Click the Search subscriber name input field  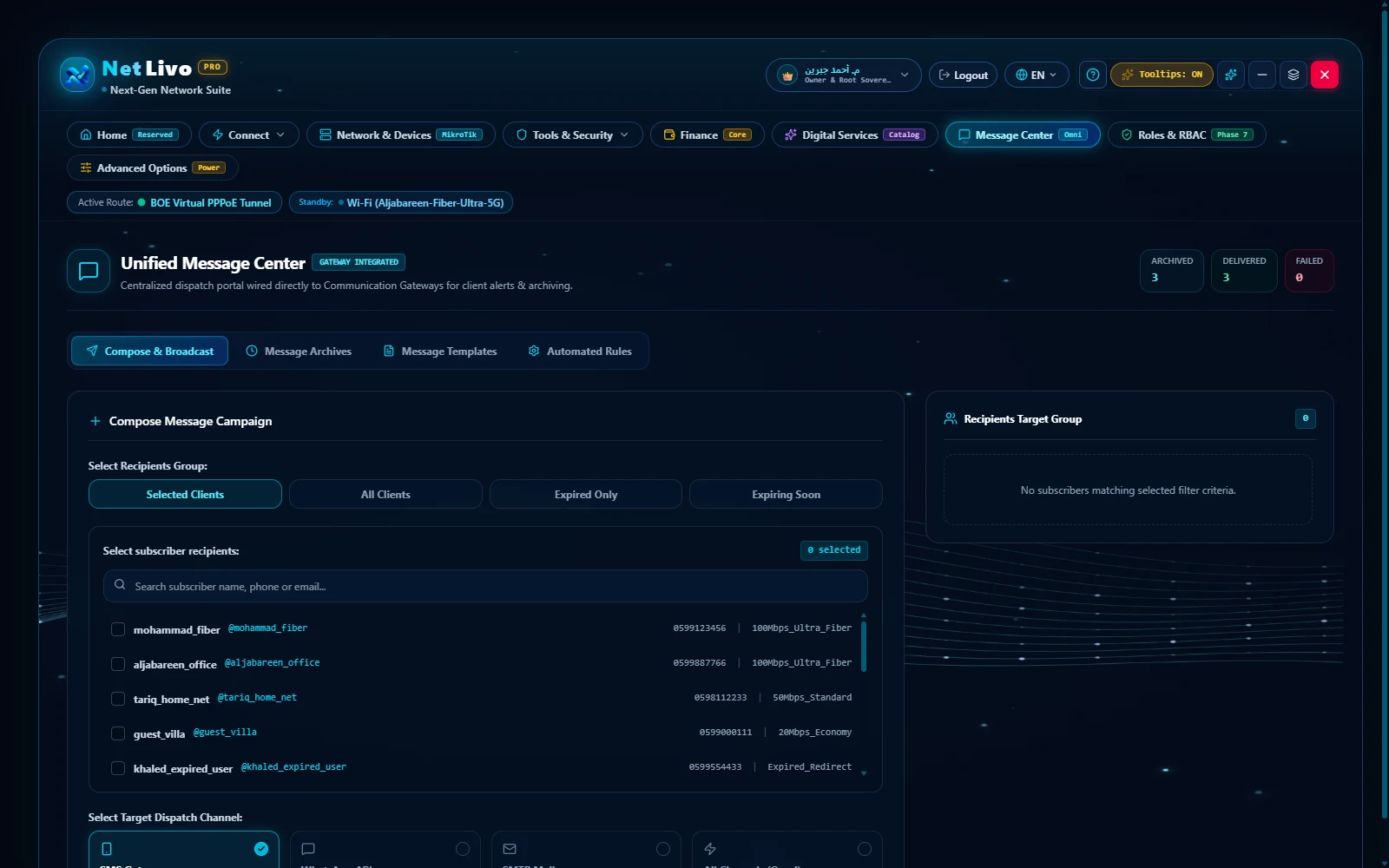(x=485, y=586)
